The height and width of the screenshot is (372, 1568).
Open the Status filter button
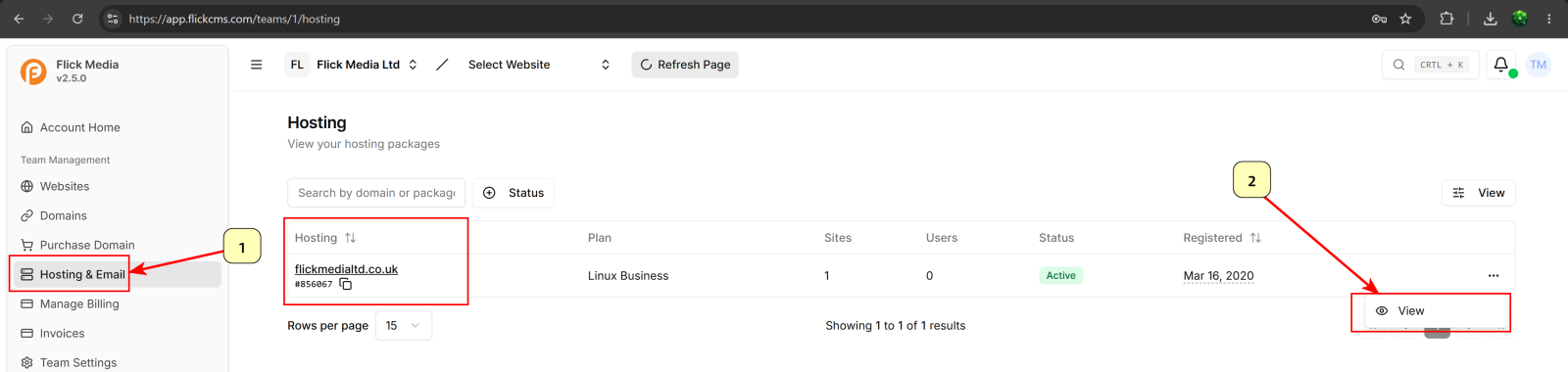pyautogui.click(x=514, y=193)
